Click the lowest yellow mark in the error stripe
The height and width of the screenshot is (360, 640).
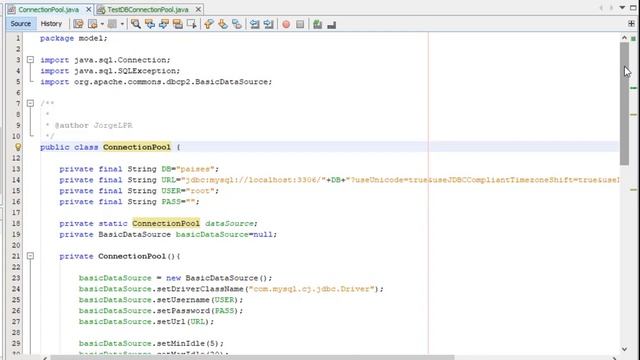point(633,190)
